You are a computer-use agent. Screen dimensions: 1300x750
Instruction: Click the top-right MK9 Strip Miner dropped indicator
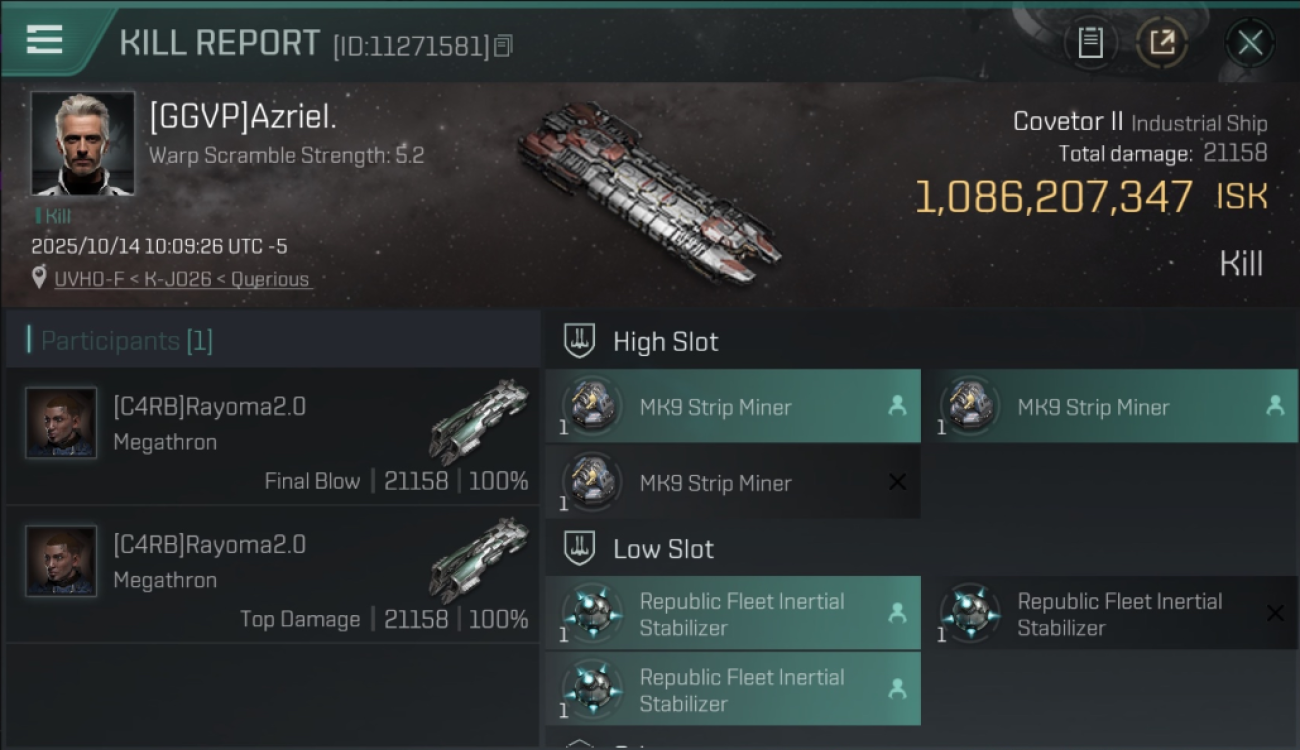1275,405
